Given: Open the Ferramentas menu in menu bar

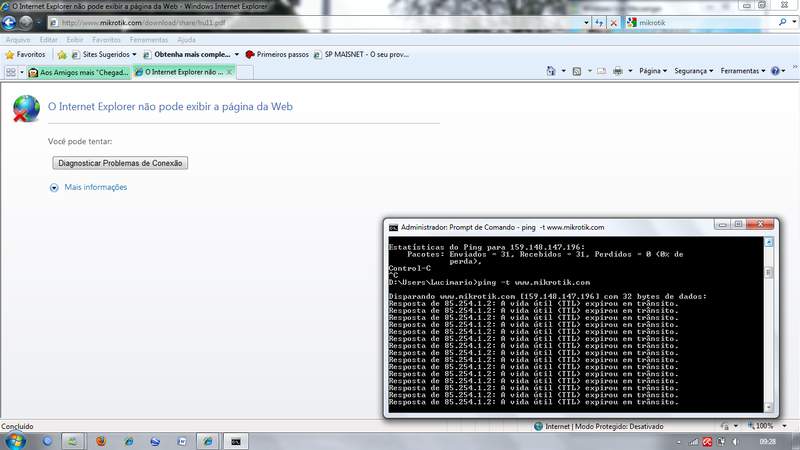Looking at the screenshot, I should click(148, 40).
